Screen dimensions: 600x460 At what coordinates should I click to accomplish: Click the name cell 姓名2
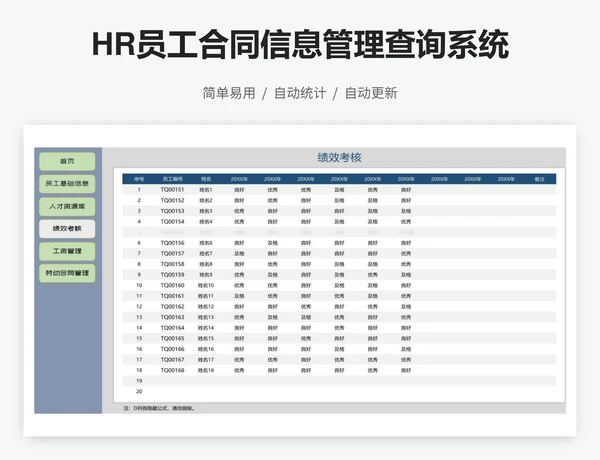click(206, 201)
